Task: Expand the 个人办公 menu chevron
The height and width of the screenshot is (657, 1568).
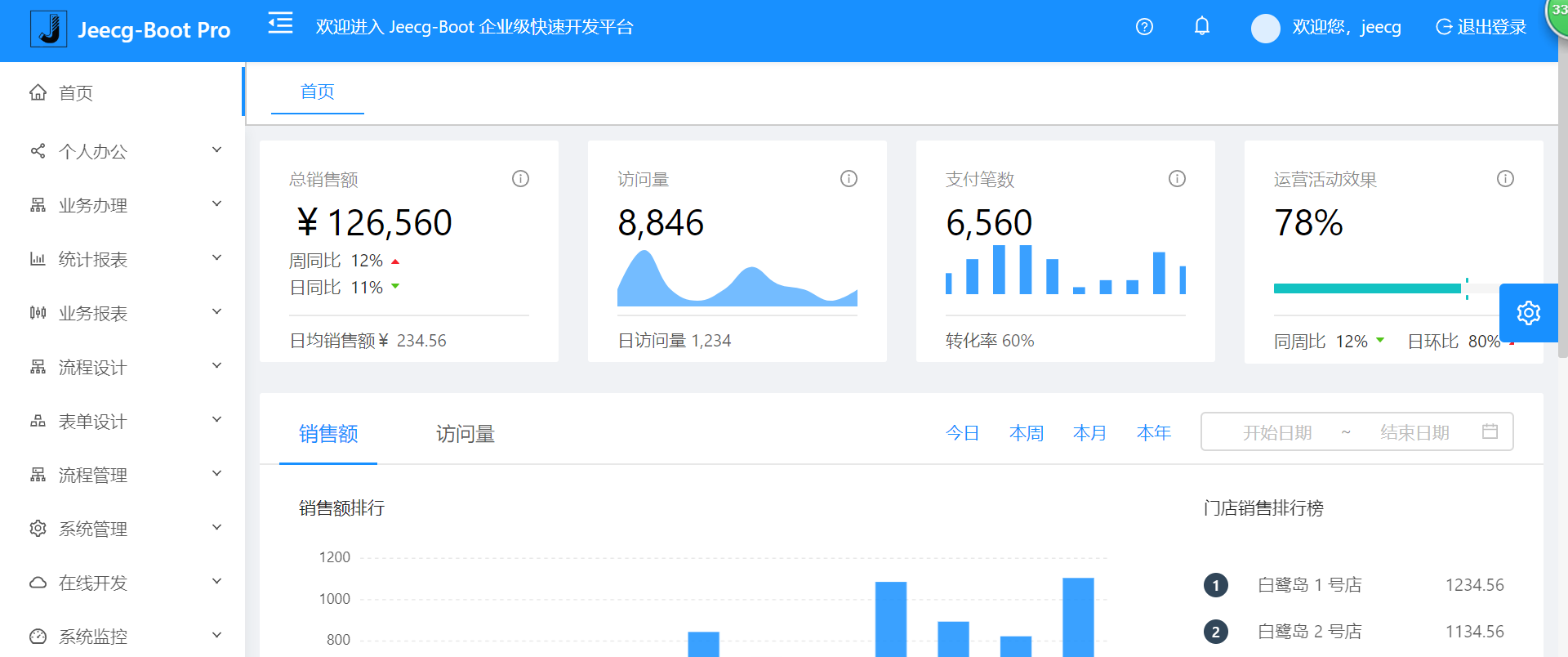Action: (216, 150)
